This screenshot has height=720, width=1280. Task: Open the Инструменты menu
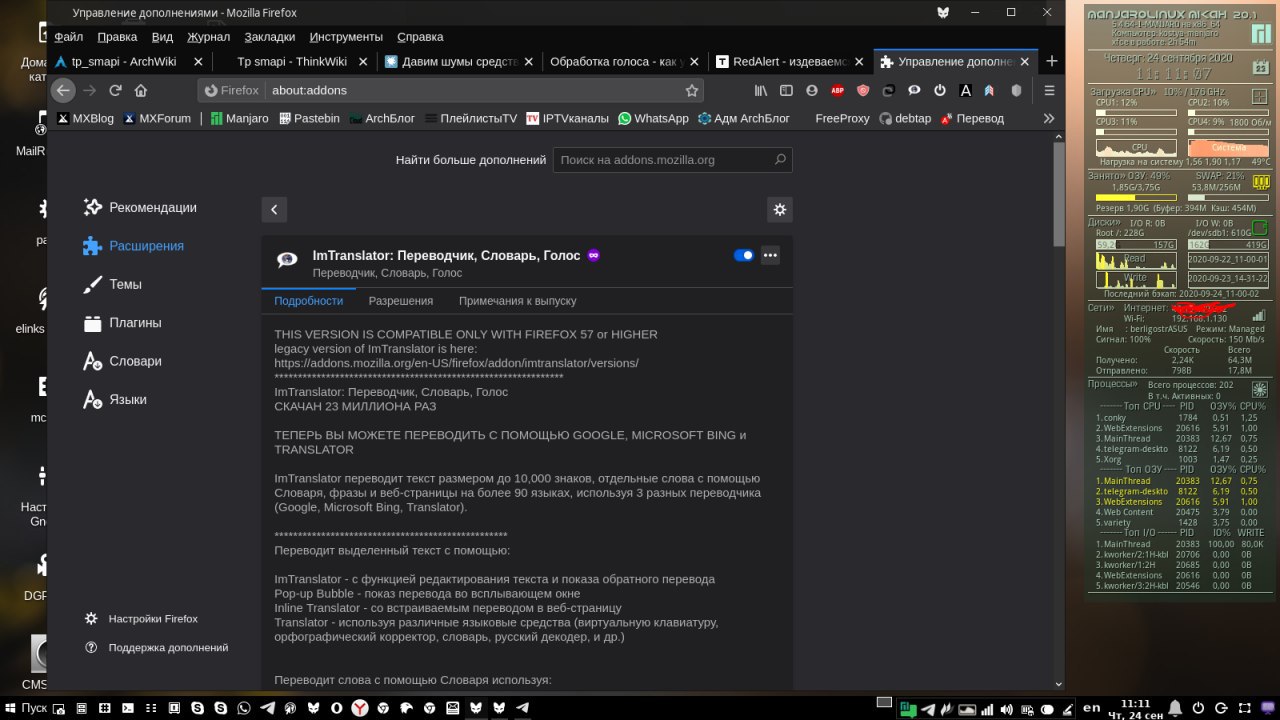pyautogui.click(x=346, y=37)
